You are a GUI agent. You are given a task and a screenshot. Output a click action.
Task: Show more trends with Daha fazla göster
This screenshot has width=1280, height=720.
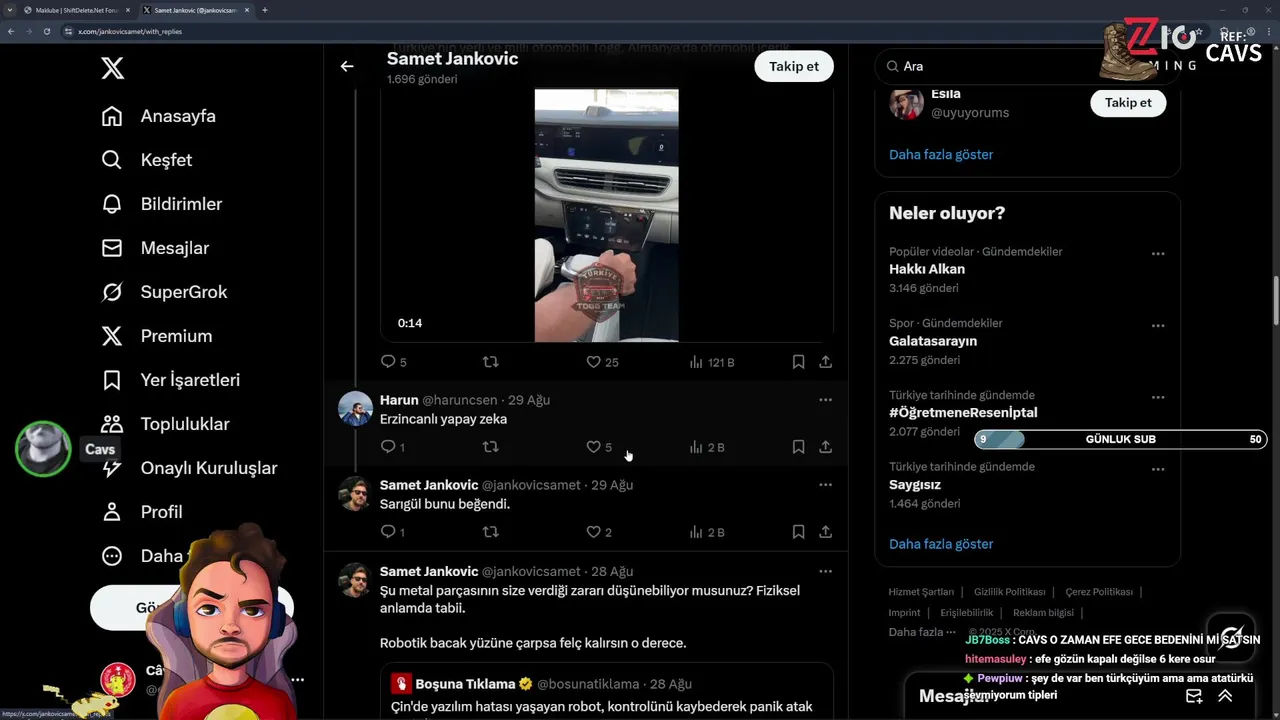941,544
